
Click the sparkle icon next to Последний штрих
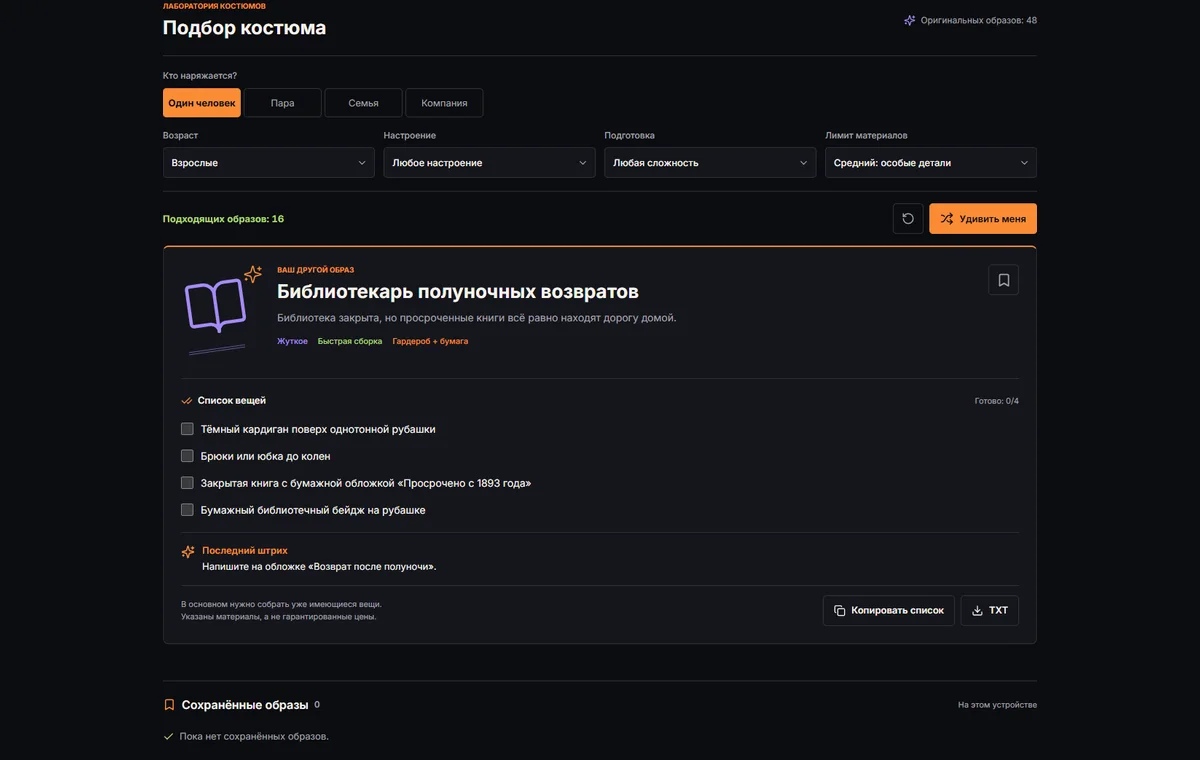tap(188, 552)
